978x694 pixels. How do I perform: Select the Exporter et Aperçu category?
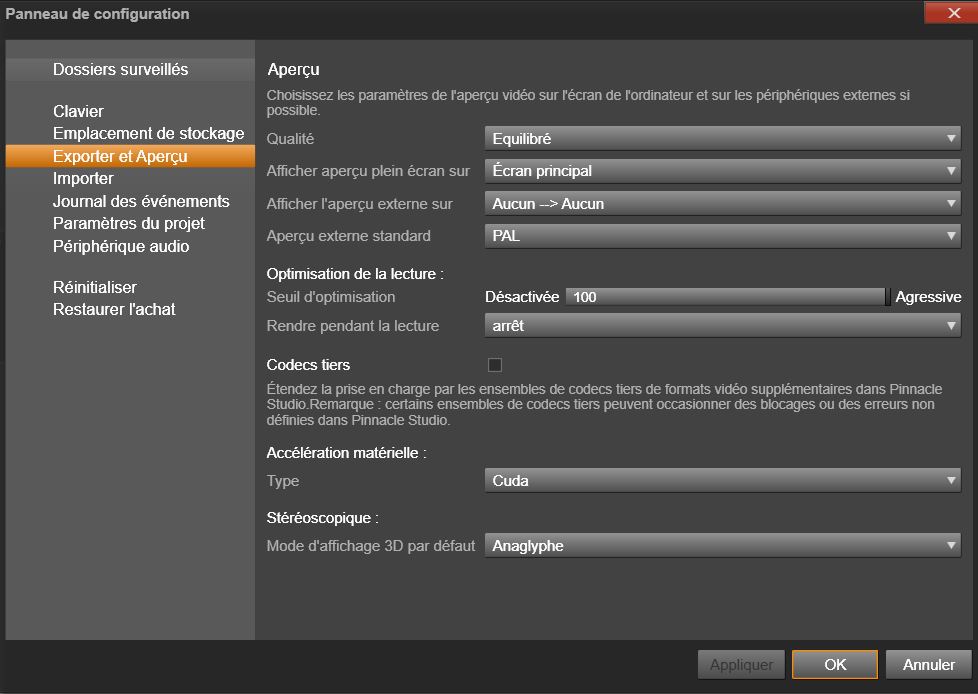click(130, 156)
